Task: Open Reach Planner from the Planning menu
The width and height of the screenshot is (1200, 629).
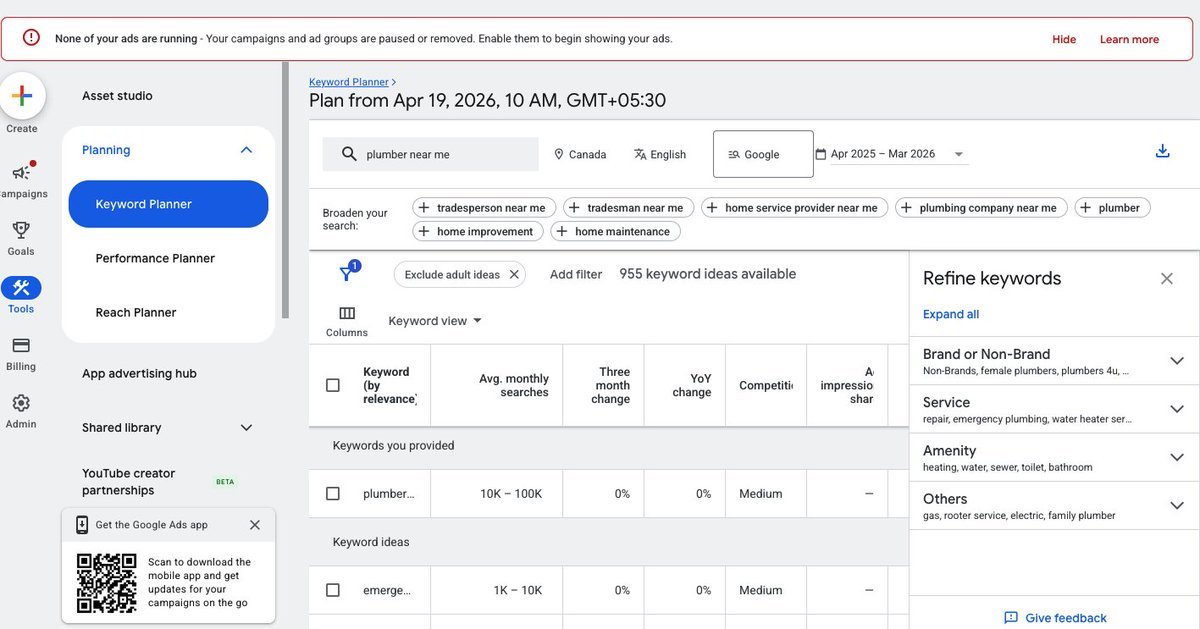Action: (135, 312)
